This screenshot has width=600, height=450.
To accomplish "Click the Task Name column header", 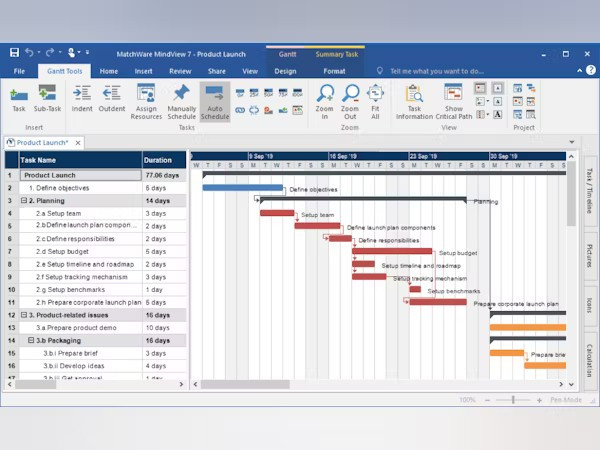I will 80,160.
